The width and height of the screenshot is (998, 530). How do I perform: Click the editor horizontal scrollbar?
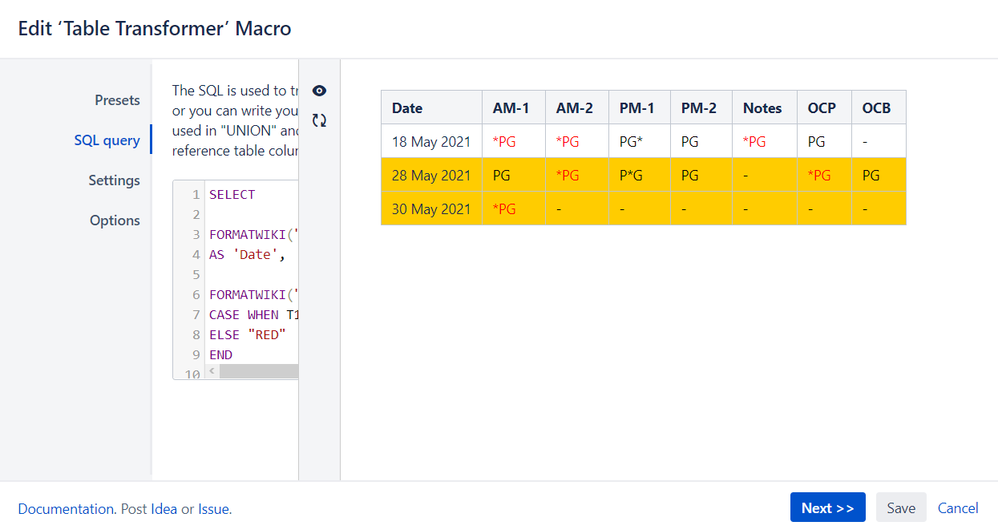tap(258, 371)
